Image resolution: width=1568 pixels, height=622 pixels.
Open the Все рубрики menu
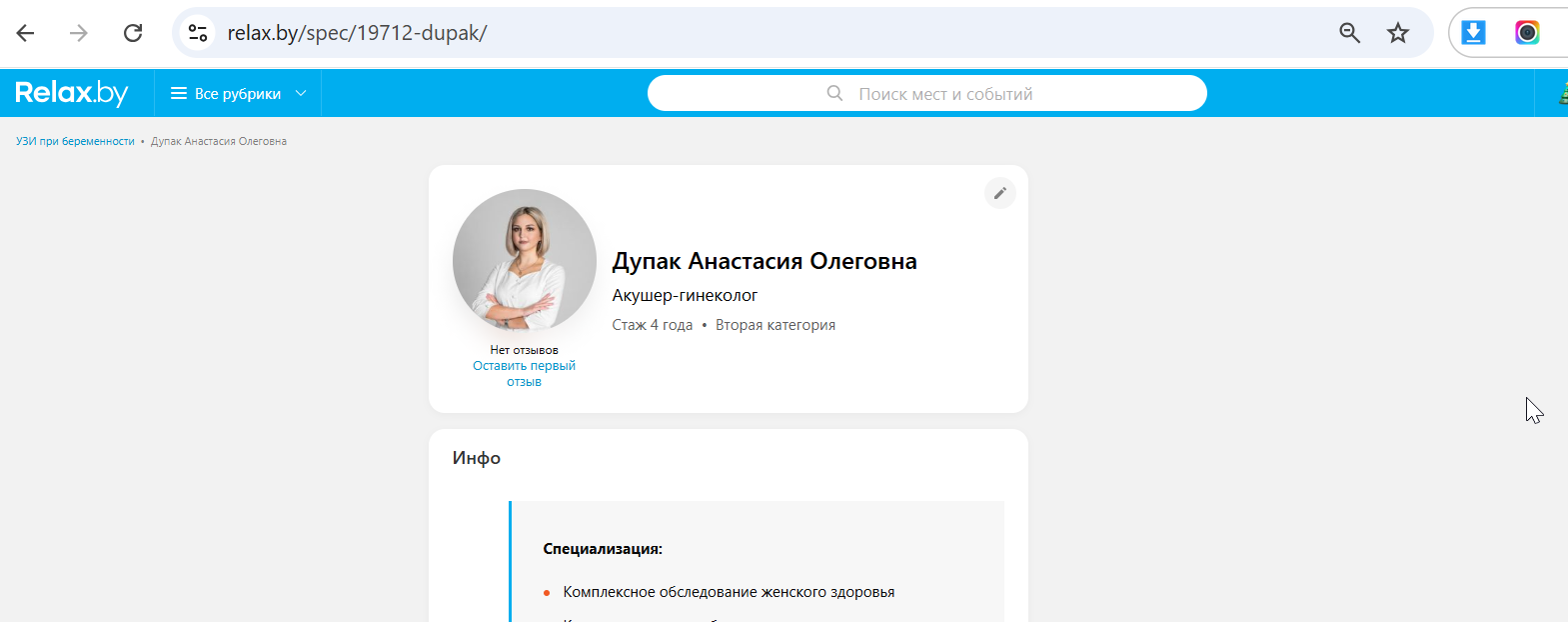pos(238,93)
